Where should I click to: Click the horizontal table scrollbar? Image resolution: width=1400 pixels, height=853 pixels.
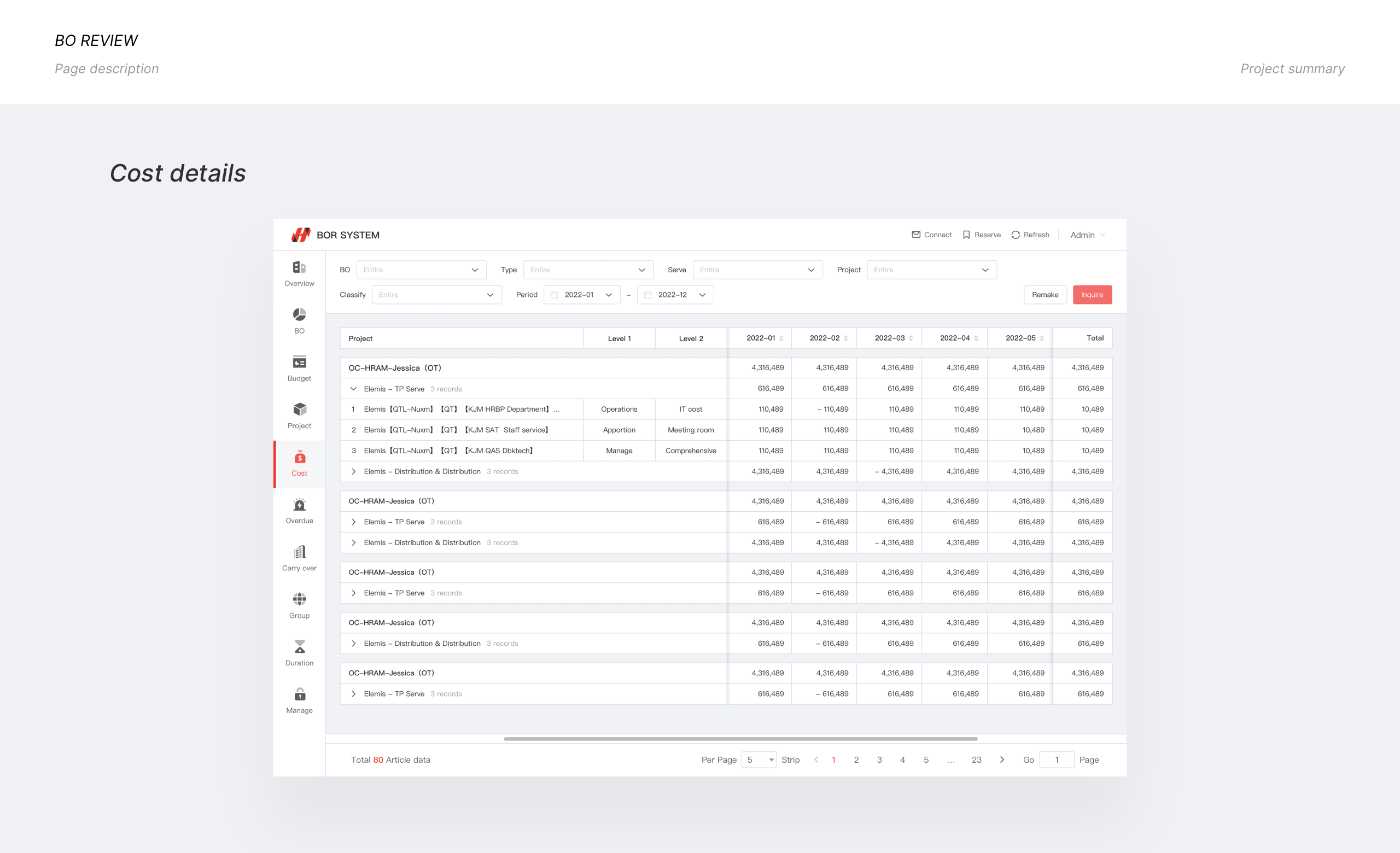(x=740, y=739)
